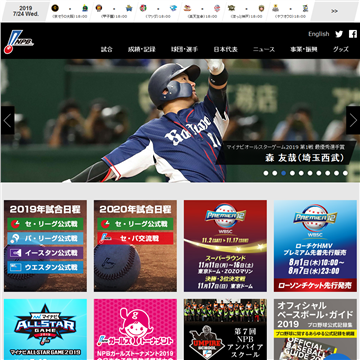Show previous carousel slide with left arrow
Viewport: 360px width, 360px height.
(x=7, y=120)
